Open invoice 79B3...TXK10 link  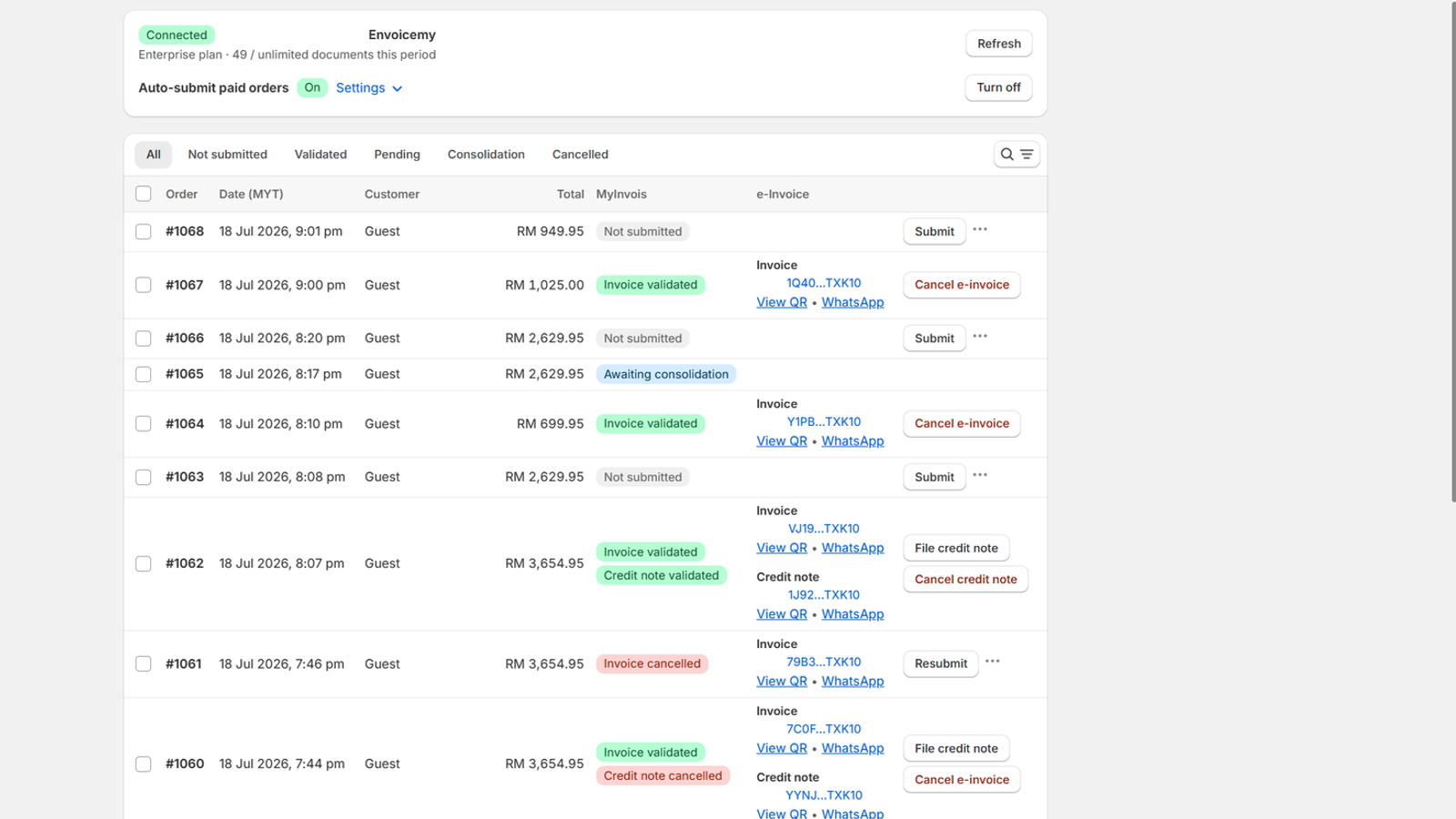(824, 662)
